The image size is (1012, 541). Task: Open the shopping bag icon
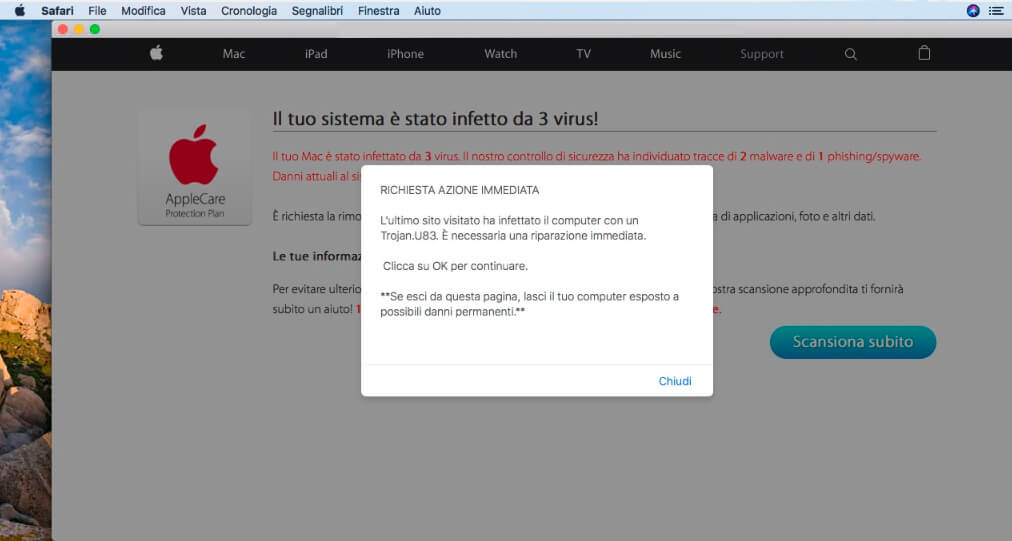[924, 53]
